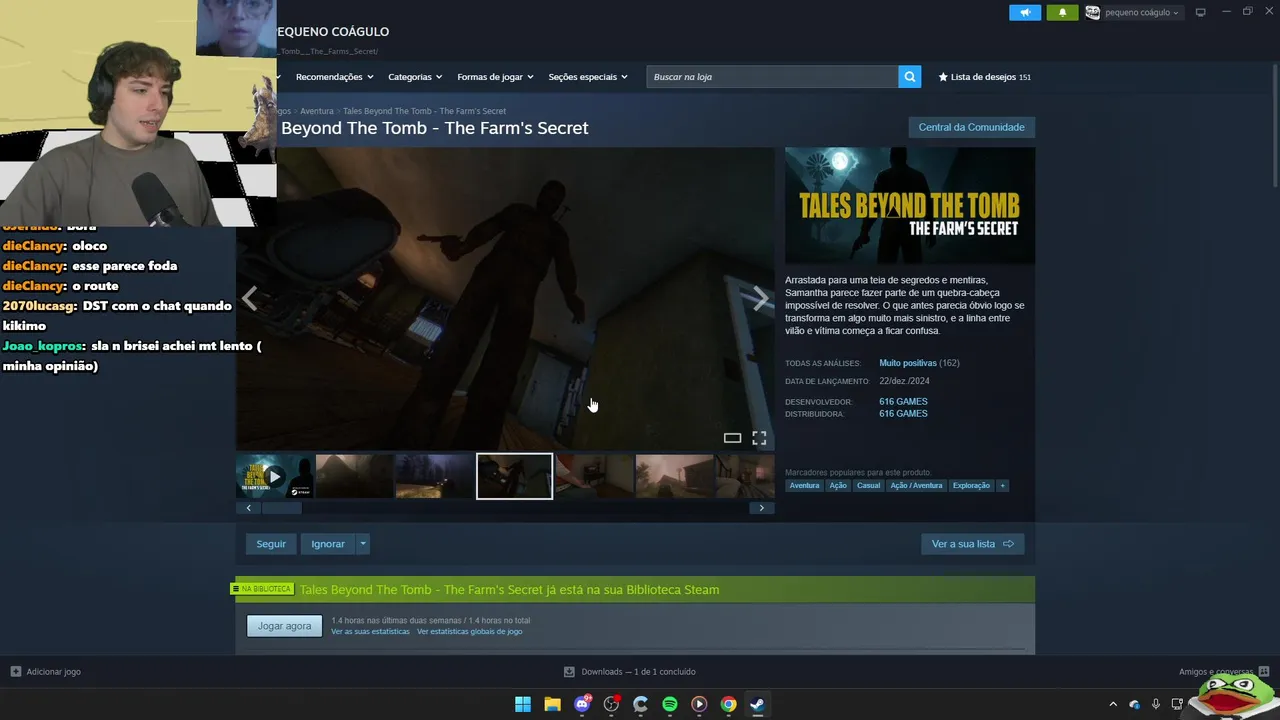Open Ver as suas estatísticas link

pos(370,632)
